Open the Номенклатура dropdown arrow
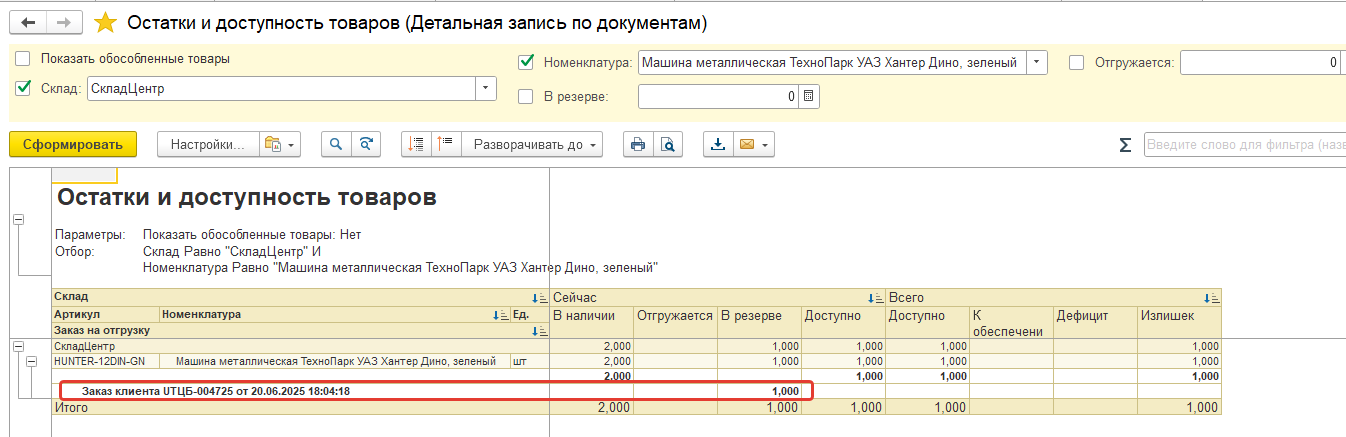Viewport: 1346px width, 437px height. click(1037, 62)
